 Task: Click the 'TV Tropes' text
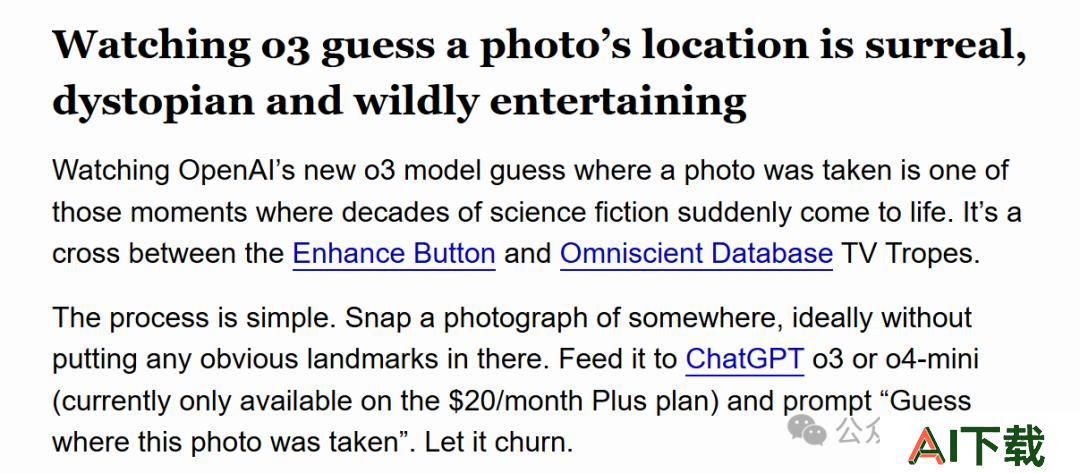coord(910,254)
